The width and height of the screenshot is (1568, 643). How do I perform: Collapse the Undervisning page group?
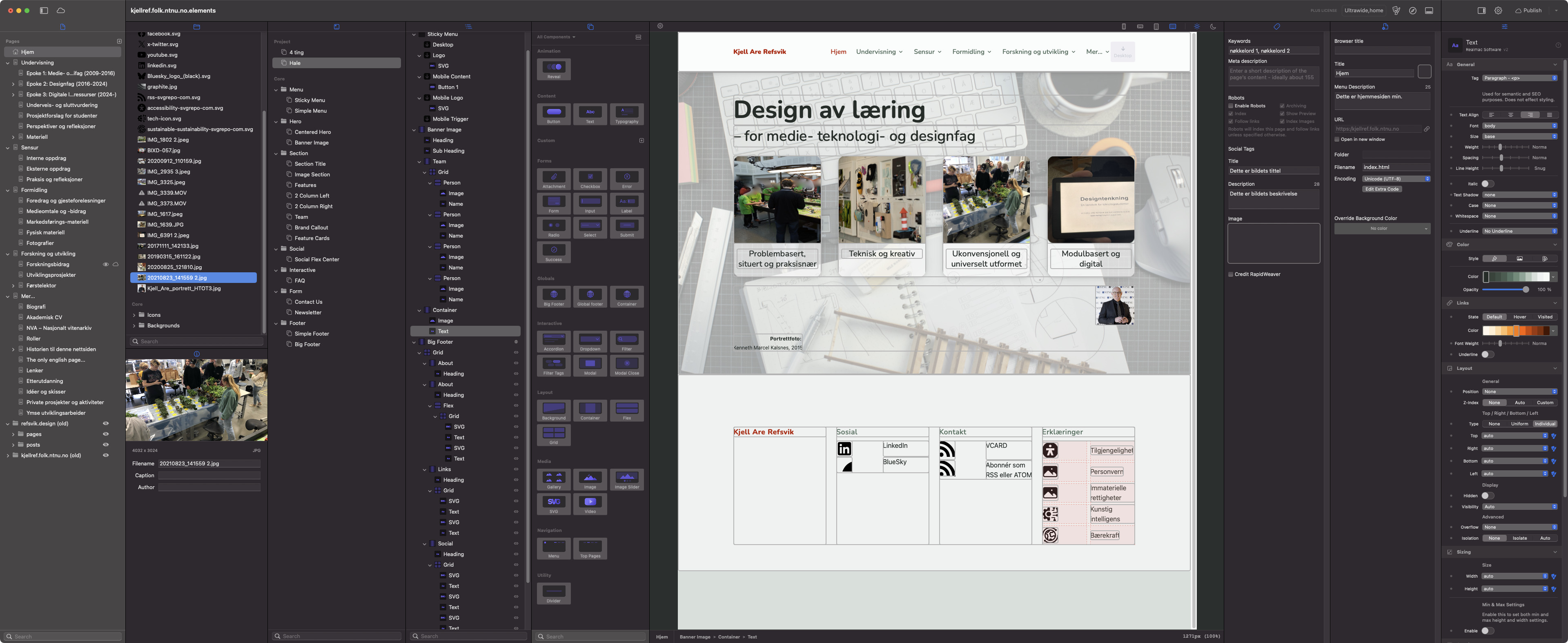(x=7, y=62)
